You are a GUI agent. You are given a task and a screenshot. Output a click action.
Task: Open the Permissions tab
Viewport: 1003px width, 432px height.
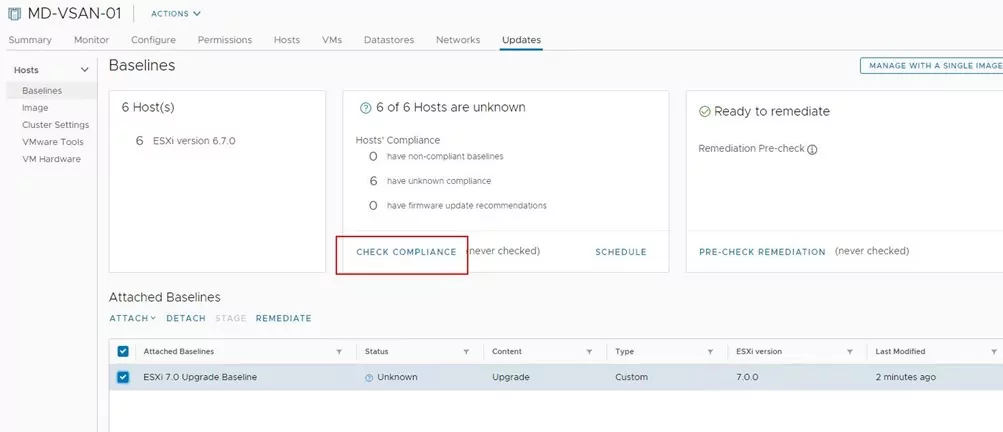pyautogui.click(x=225, y=40)
